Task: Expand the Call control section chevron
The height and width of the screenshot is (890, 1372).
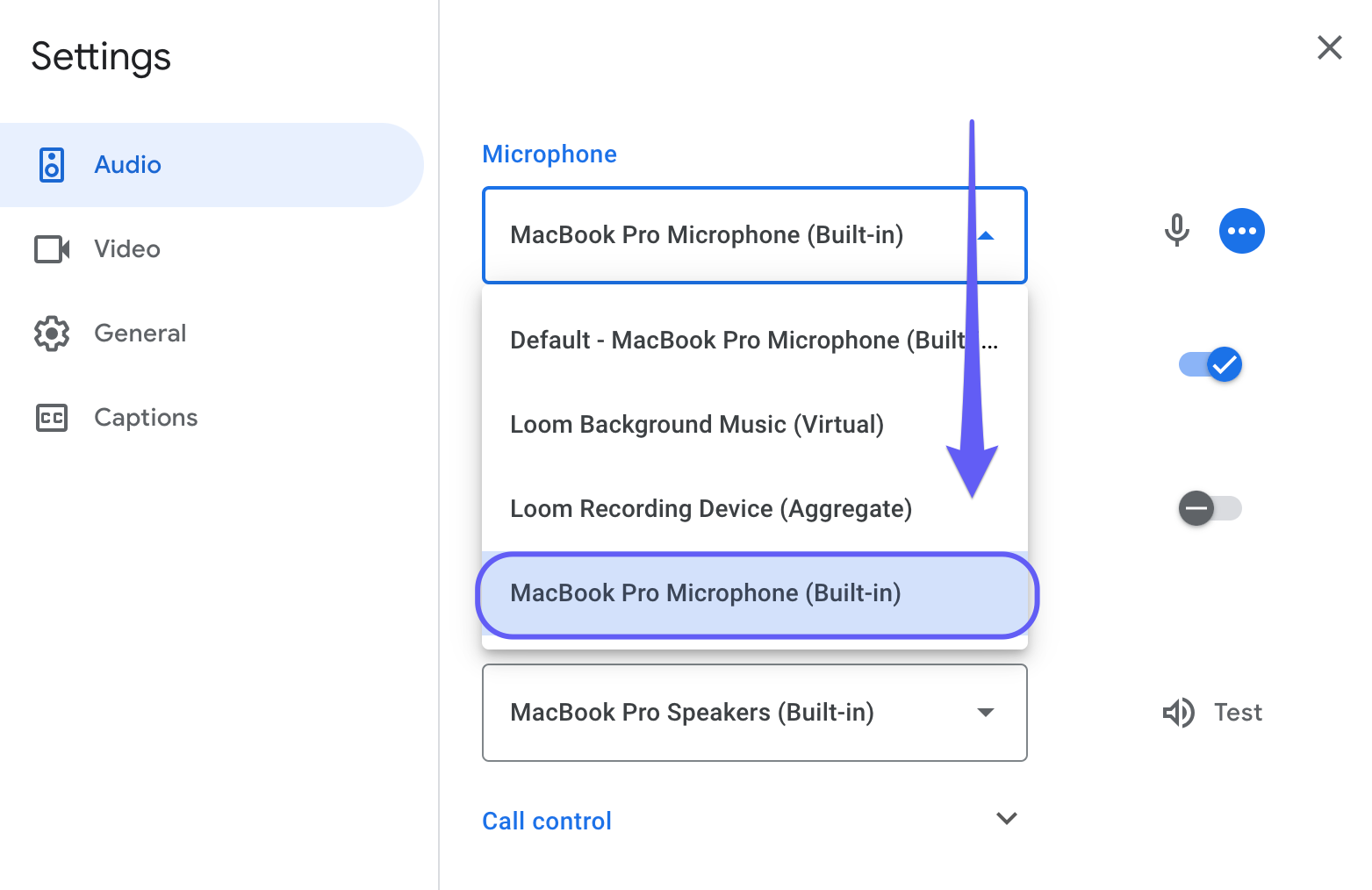Action: (x=1006, y=819)
